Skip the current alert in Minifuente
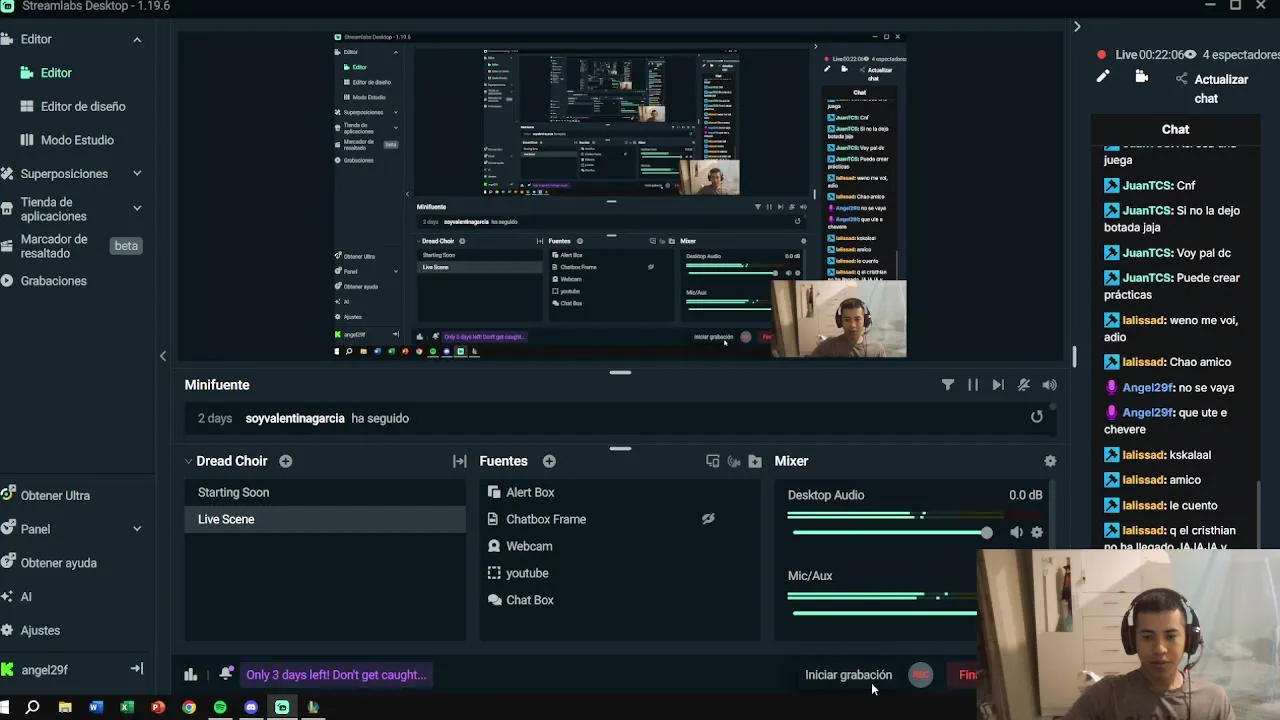Viewport: 1280px width, 720px height. (x=998, y=385)
